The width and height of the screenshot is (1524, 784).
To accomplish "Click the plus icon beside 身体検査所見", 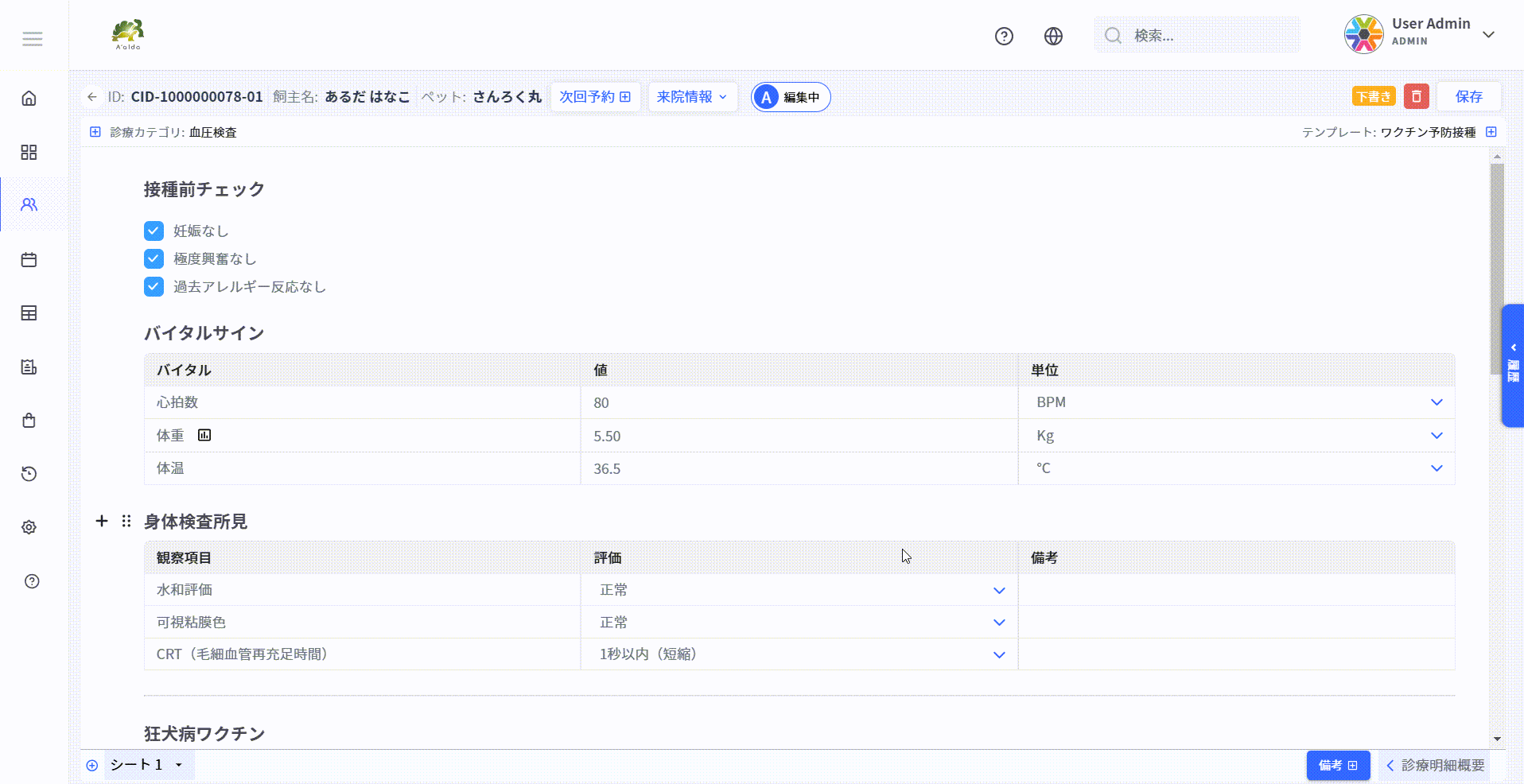I will [x=102, y=521].
